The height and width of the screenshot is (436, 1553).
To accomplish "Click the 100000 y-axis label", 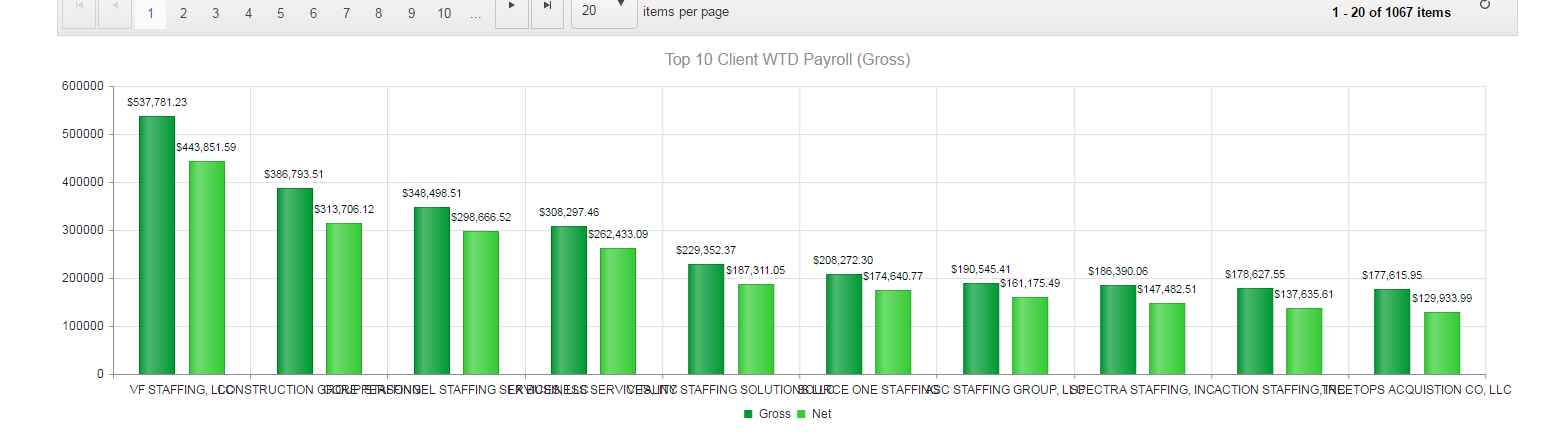I will tap(82, 326).
